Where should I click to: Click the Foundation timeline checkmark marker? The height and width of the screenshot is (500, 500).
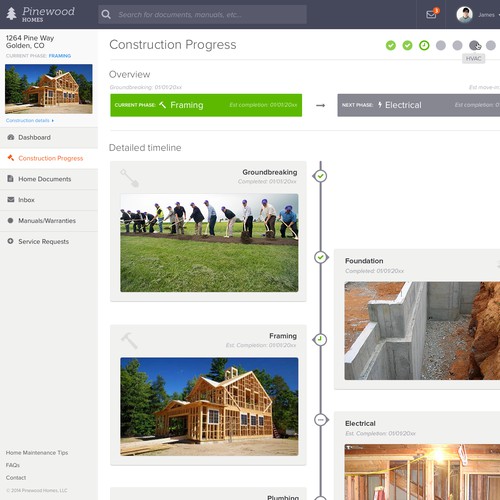click(320, 257)
